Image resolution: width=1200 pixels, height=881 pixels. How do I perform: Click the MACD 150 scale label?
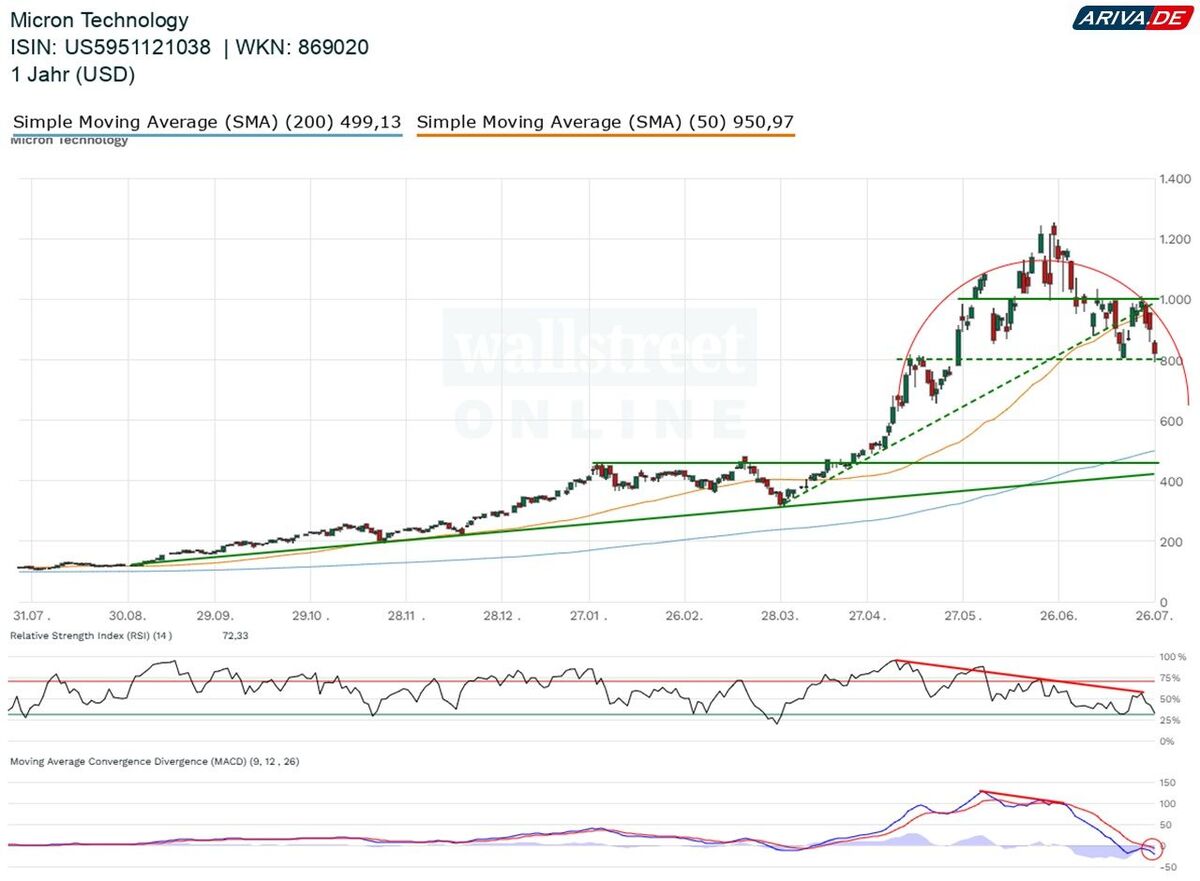coord(1167,782)
